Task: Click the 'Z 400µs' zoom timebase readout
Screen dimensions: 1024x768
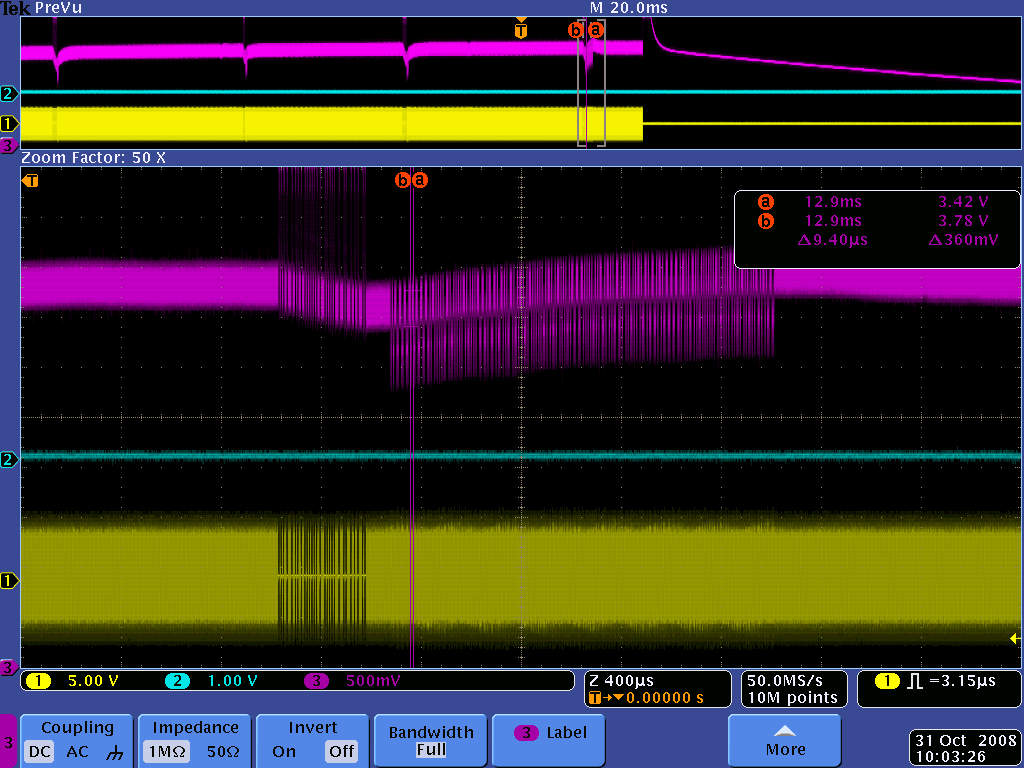Action: tap(622, 681)
